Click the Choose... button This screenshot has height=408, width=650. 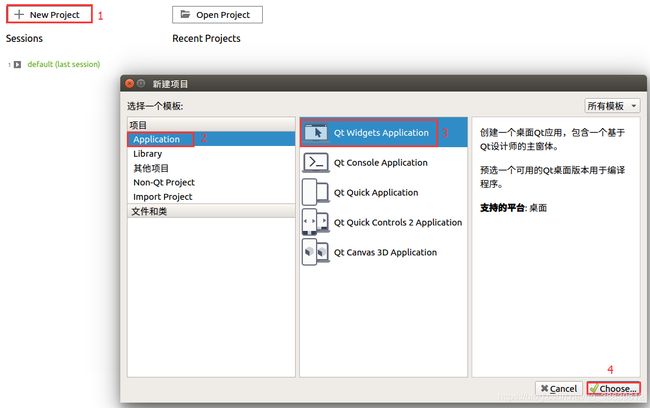(x=614, y=389)
